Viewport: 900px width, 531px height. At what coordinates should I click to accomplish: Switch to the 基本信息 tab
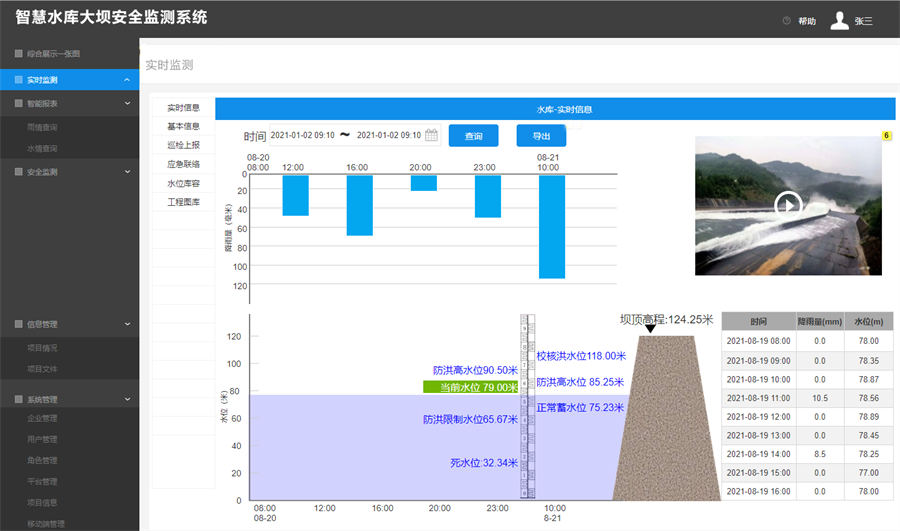183,127
